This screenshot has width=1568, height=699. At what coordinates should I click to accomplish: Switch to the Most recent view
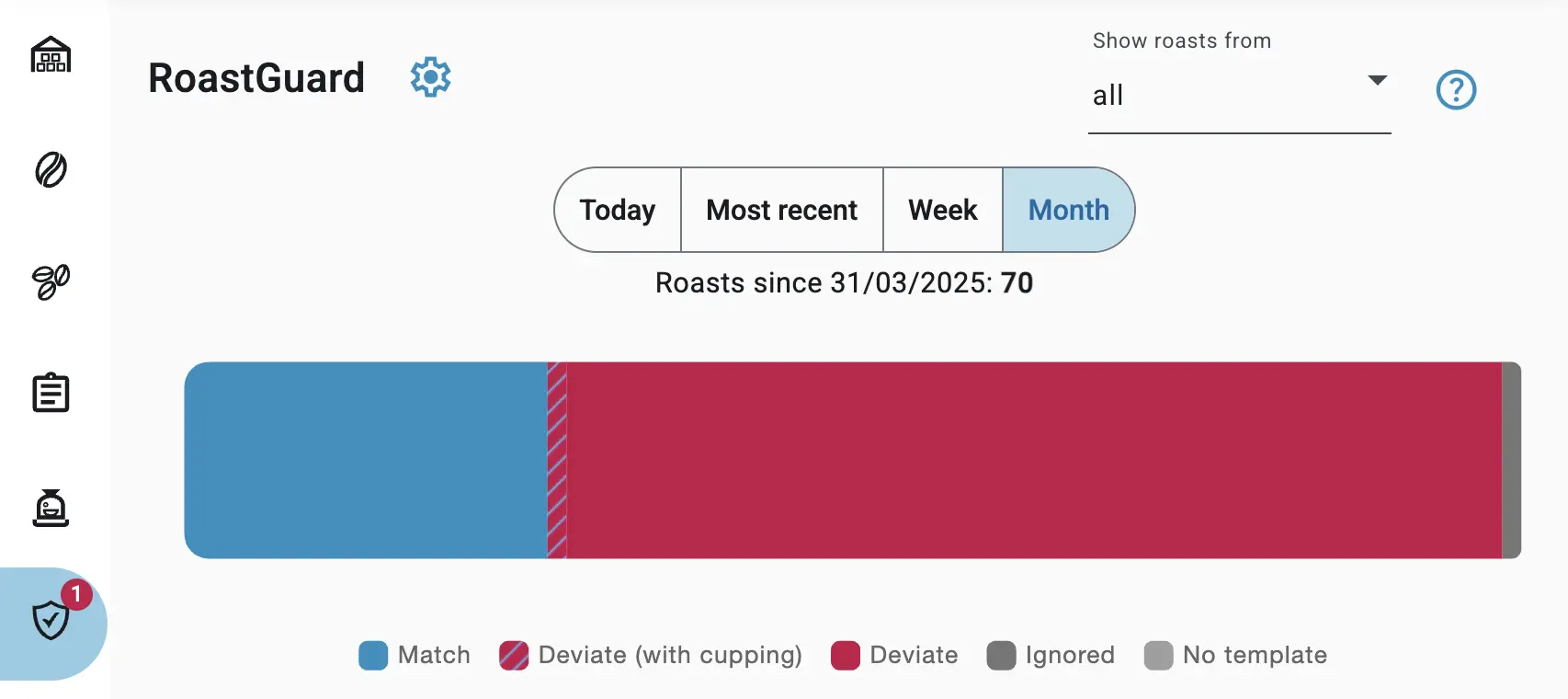781,210
